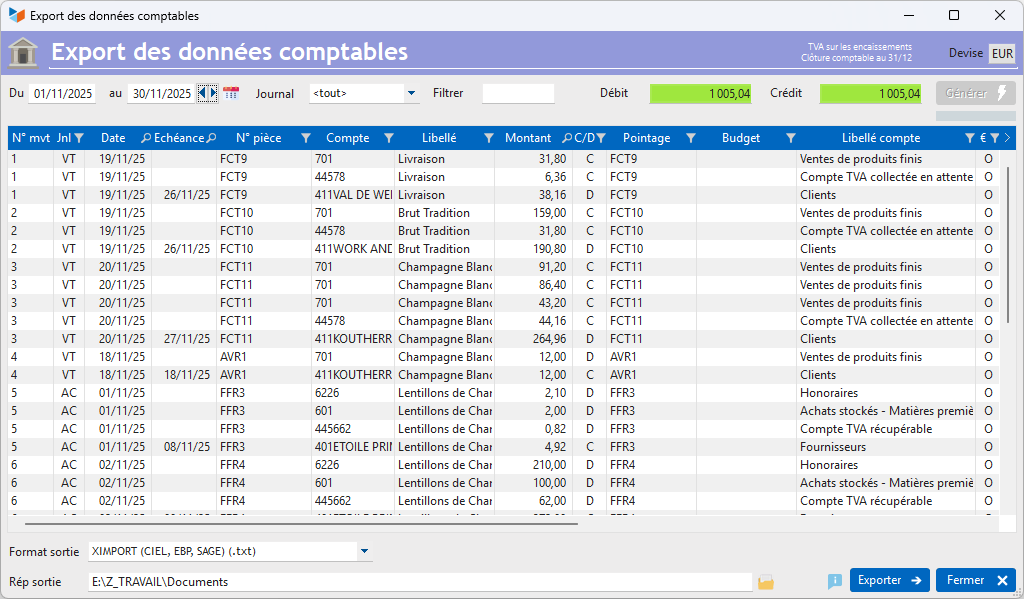Search Echéance column using magnifier icon
This screenshot has height=599, width=1024.
click(211, 138)
